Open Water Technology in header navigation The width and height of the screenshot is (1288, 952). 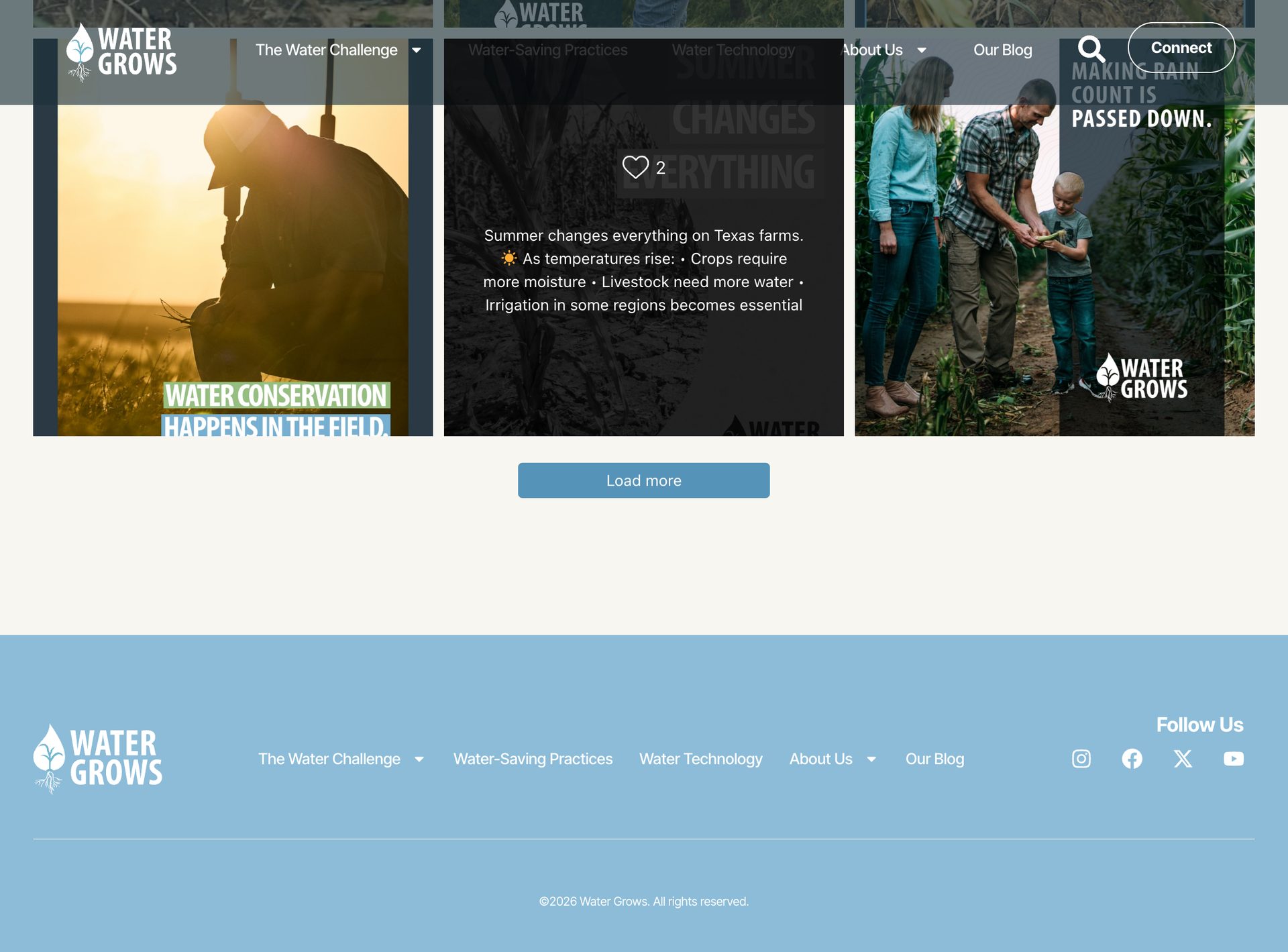coord(733,50)
